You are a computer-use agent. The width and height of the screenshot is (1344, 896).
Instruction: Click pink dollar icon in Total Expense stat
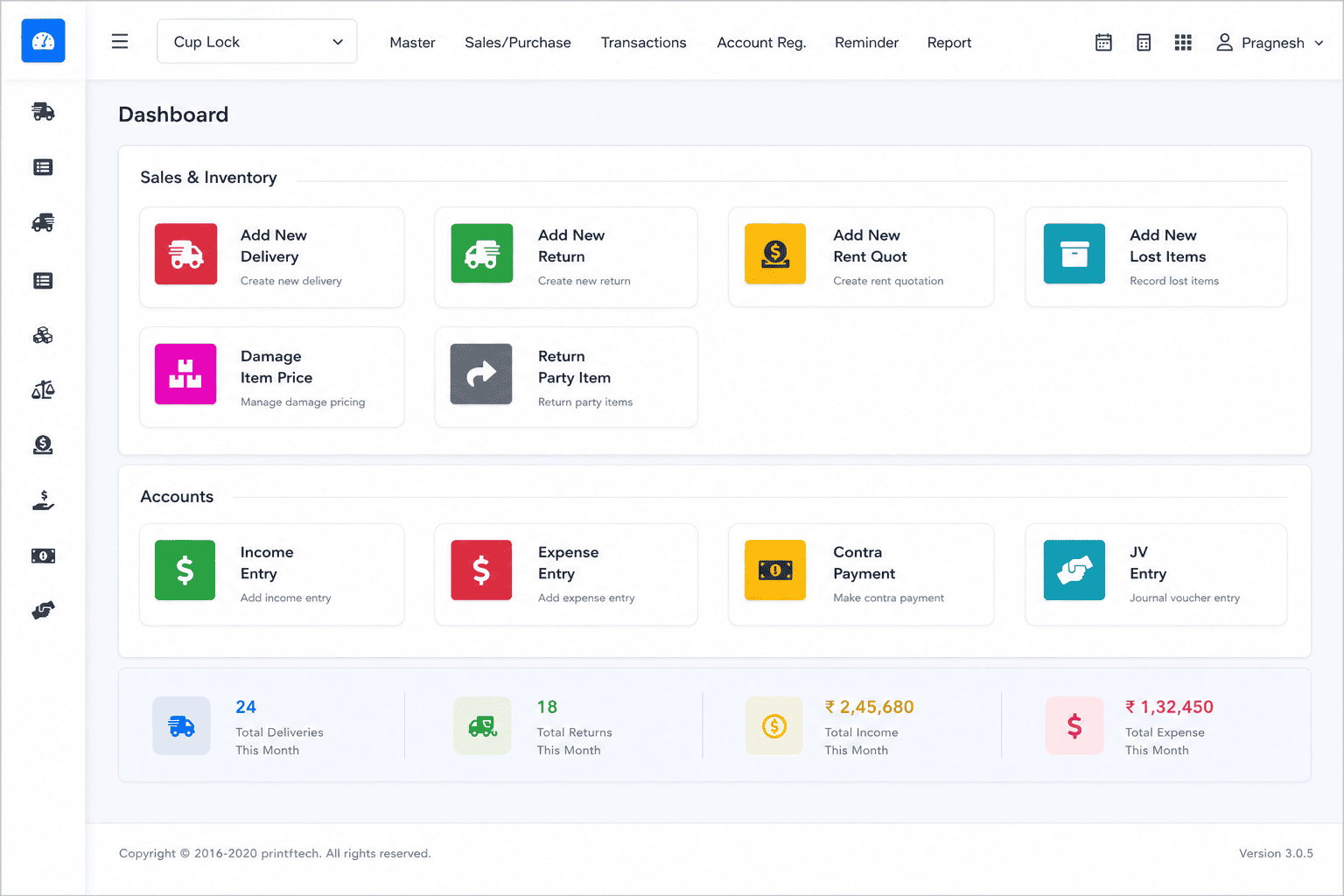(x=1074, y=725)
